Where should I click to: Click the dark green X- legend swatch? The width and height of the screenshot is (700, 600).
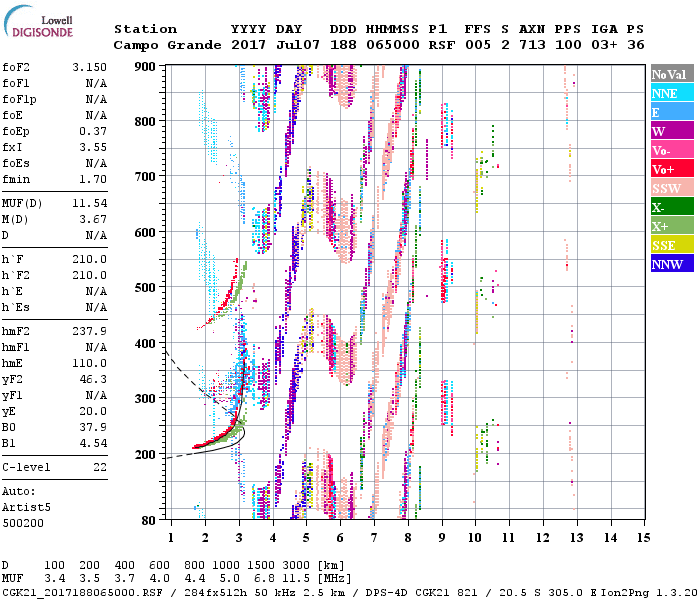click(671, 207)
